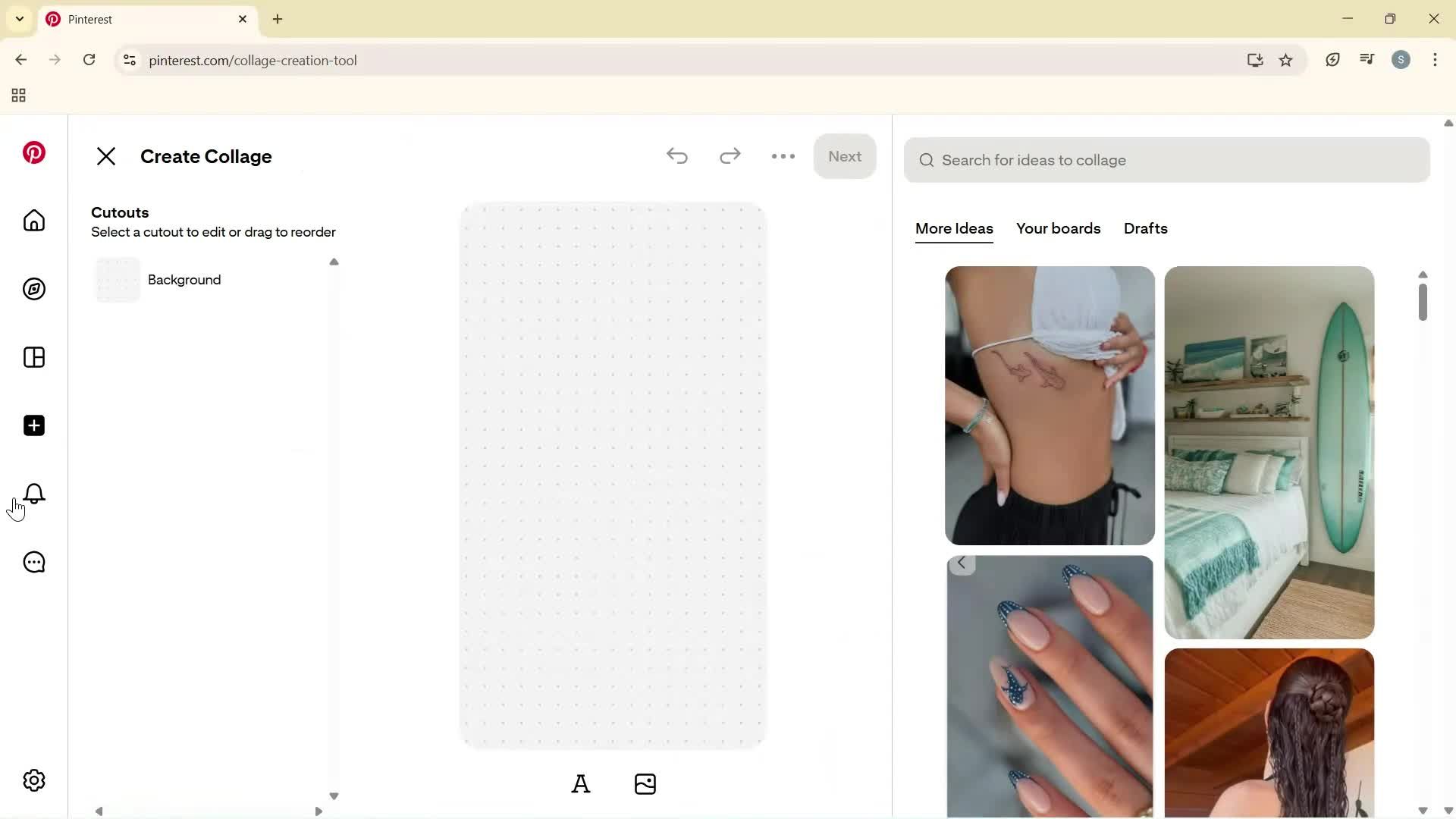Select the image tool below the canvas
Screen dimensions: 1456x819
coord(645,783)
